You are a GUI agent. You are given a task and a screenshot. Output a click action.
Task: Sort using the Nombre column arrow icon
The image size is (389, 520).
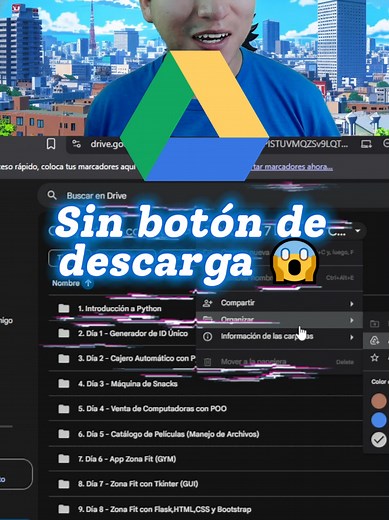pyautogui.click(x=88, y=283)
